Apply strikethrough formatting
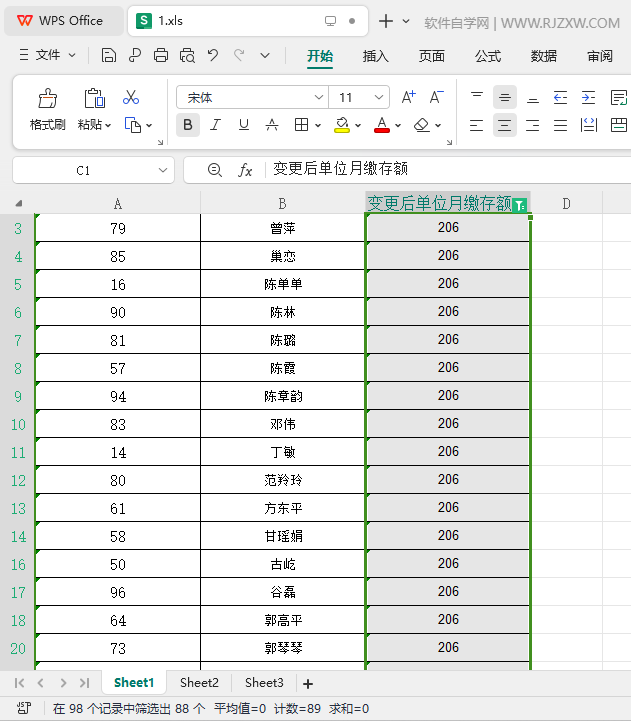This screenshot has height=721, width=631. pos(272,125)
